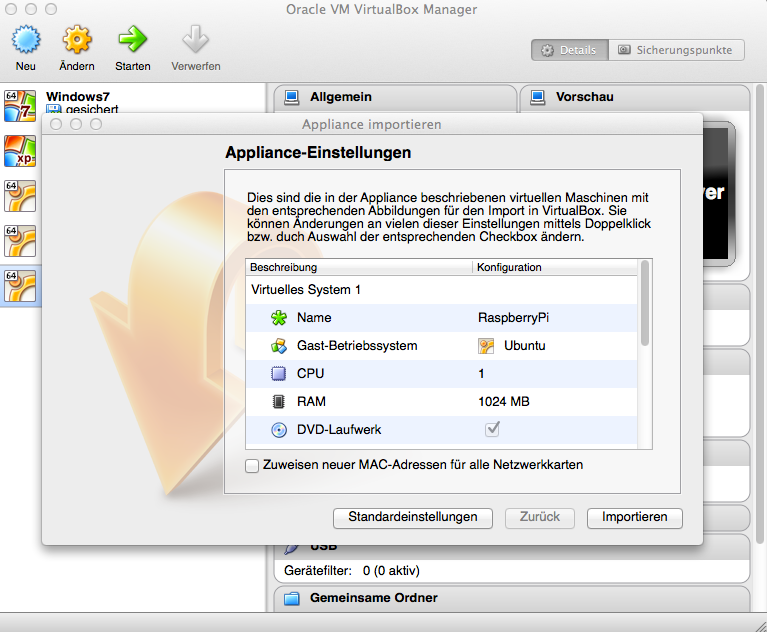Select the Virtuelles System 1 row
This screenshot has height=632, width=767.
click(305, 290)
